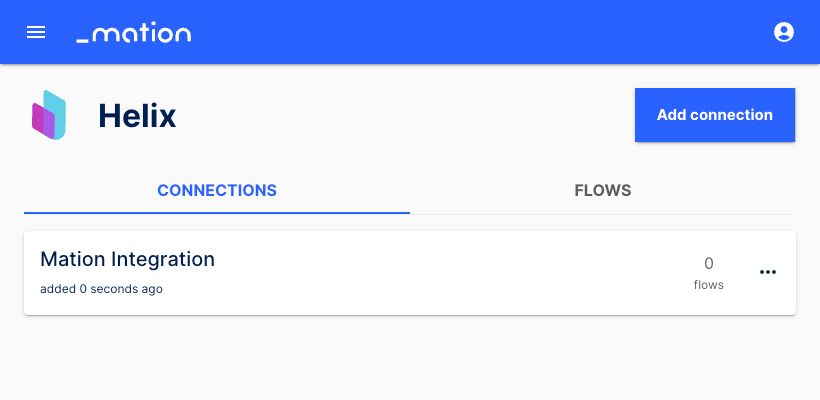This screenshot has width=820, height=400.
Task: Open the three-dot connection options menu
Action: (767, 272)
